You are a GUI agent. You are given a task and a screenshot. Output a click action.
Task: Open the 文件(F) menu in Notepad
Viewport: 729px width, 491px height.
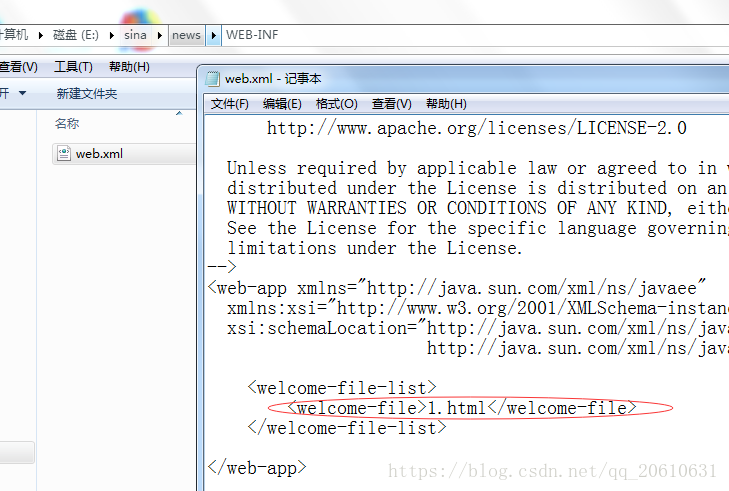click(230, 104)
